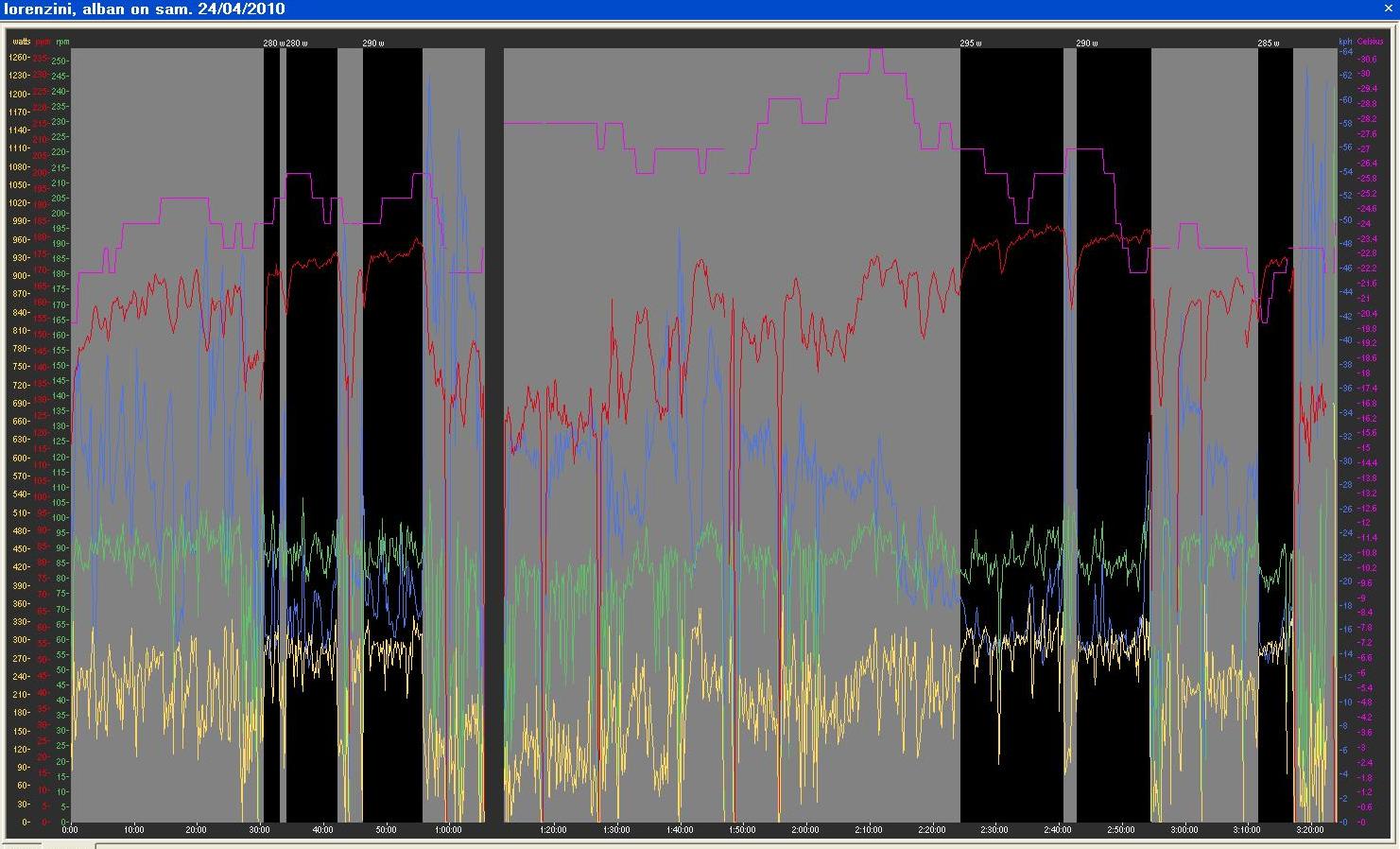Click the '40:00' time axis label

323,830
